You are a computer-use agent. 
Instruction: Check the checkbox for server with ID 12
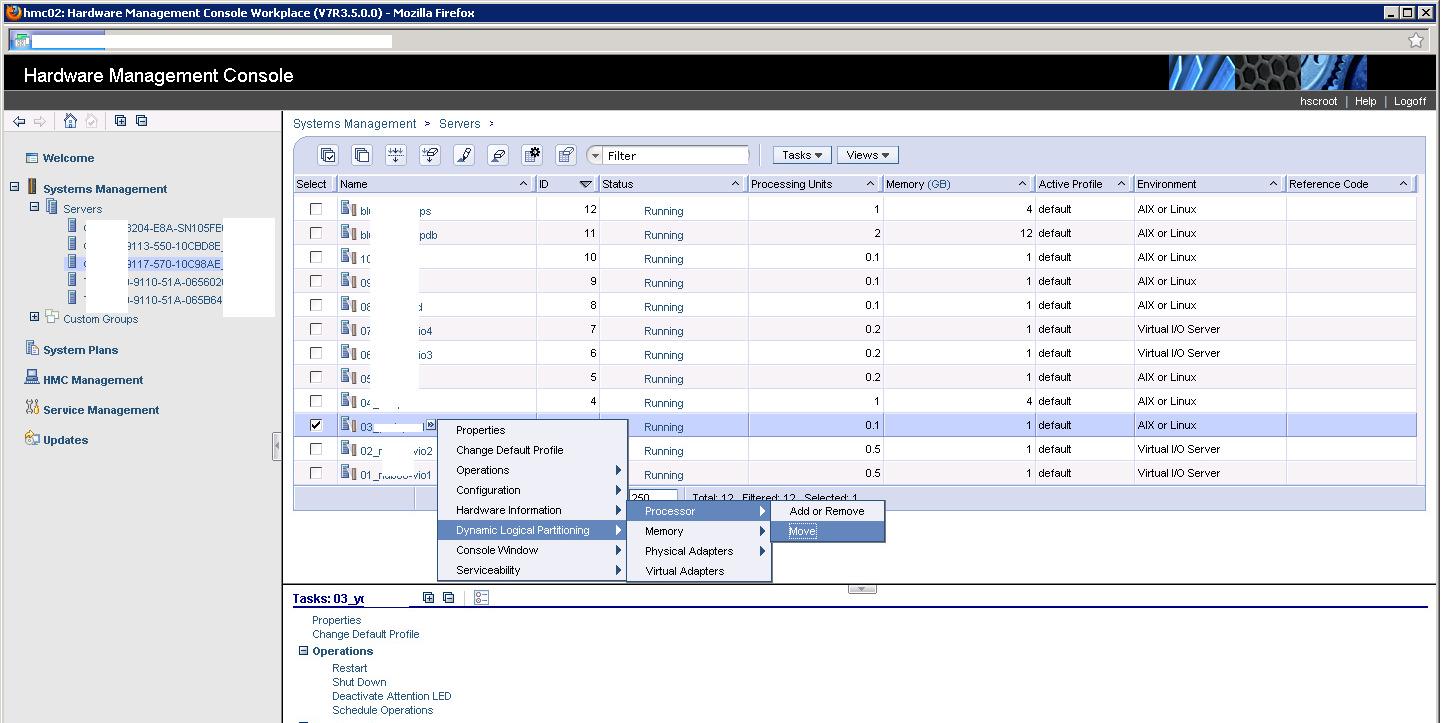click(x=316, y=209)
